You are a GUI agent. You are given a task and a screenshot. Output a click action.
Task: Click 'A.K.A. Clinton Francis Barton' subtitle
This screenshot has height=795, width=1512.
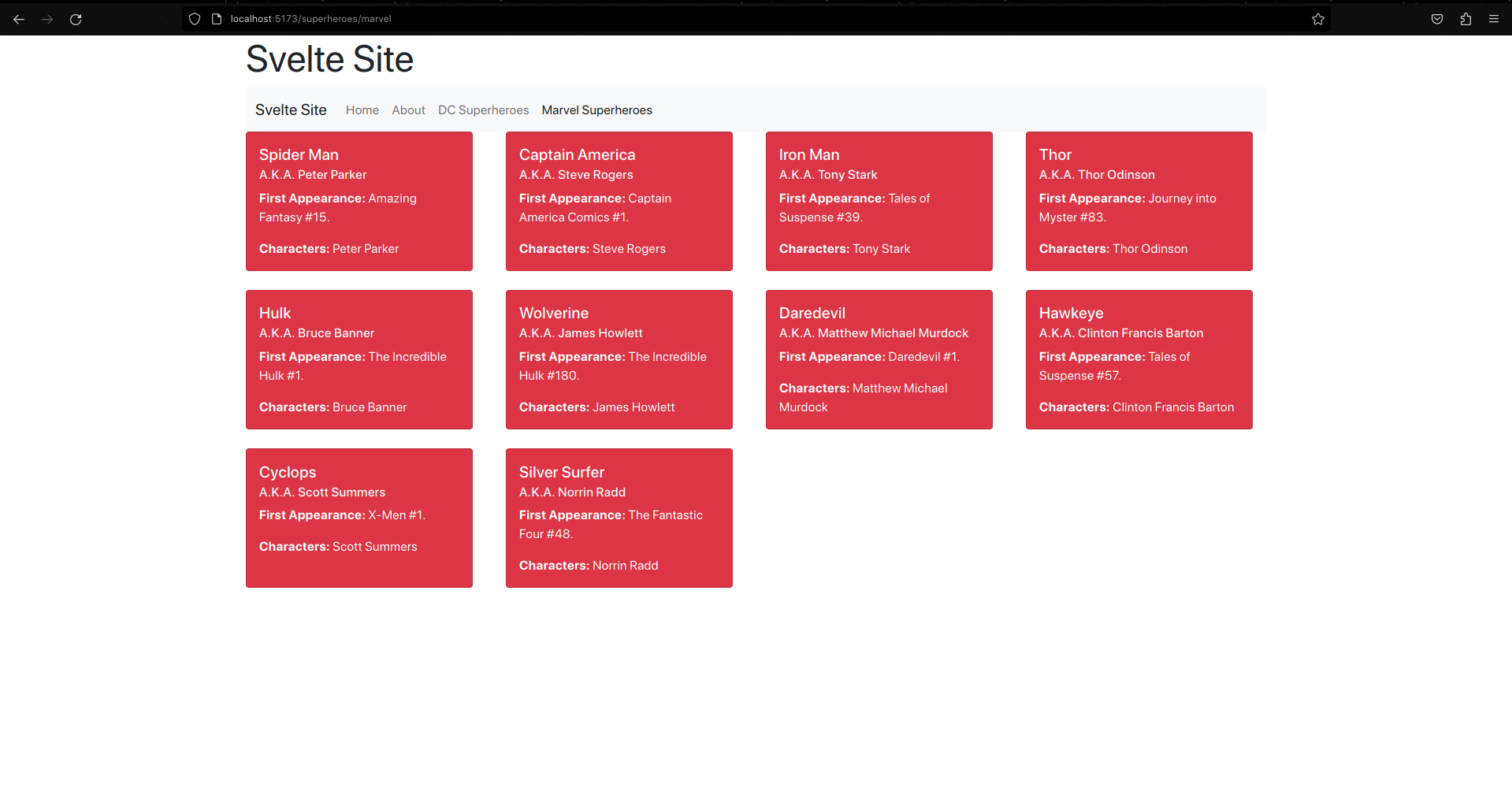click(1121, 333)
